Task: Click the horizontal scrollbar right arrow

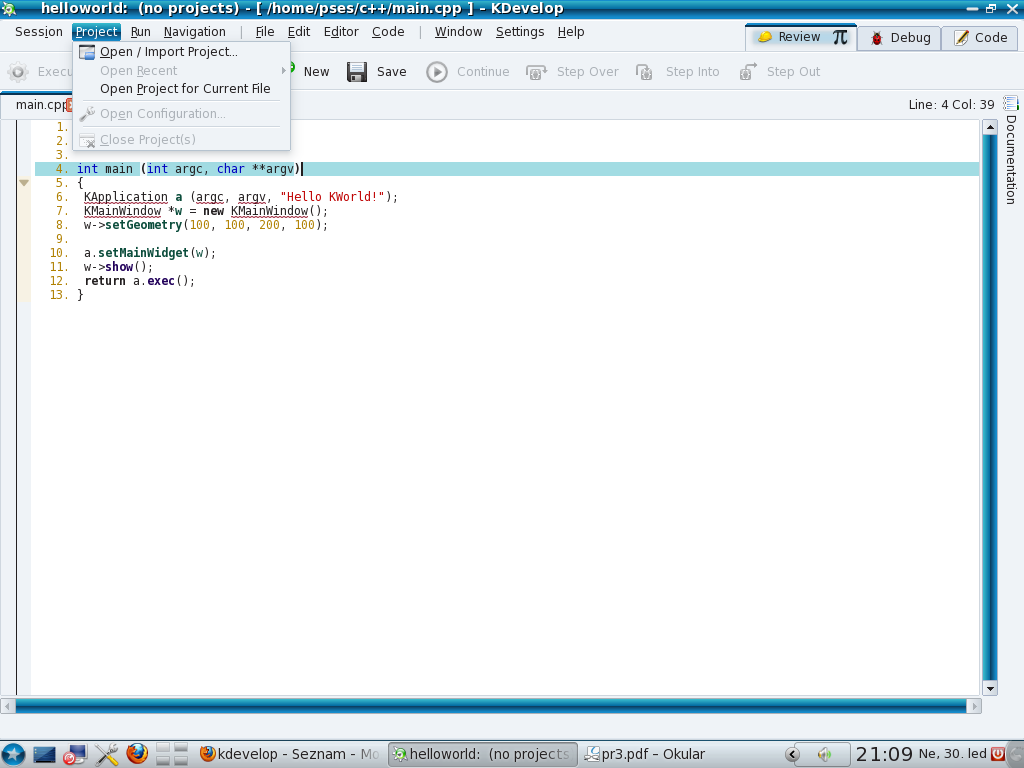Action: [974, 706]
